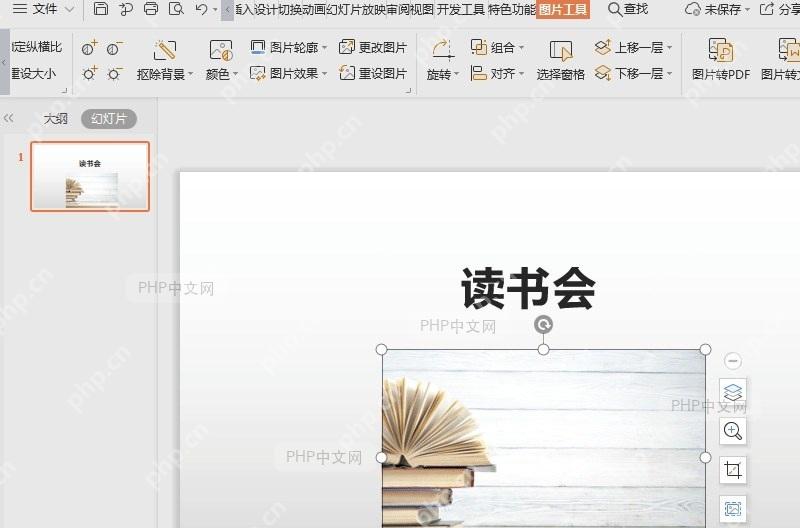Increase brightness with the sun plus icon

pyautogui.click(x=89, y=73)
